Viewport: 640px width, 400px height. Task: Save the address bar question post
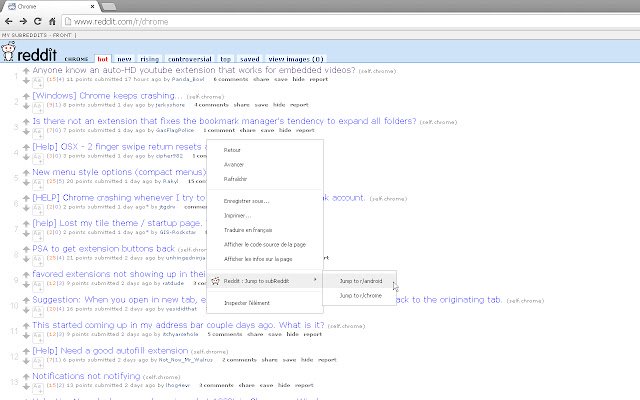coord(275,334)
